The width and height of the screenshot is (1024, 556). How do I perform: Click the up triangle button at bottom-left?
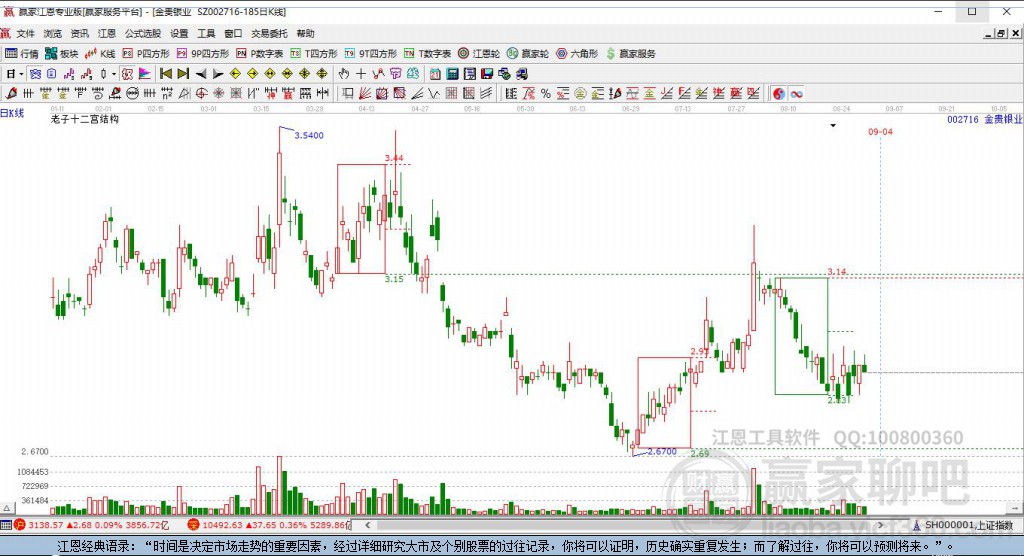(x=7, y=508)
